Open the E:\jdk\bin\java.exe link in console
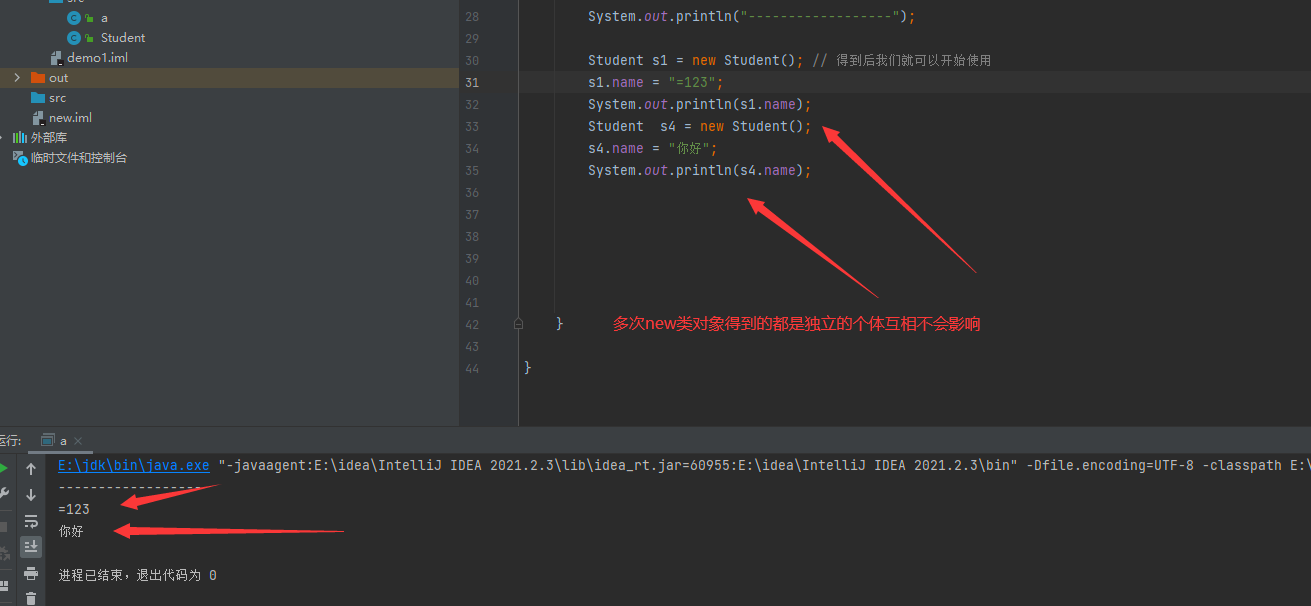Screen dimensions: 1311x606 pyautogui.click(x=133, y=465)
